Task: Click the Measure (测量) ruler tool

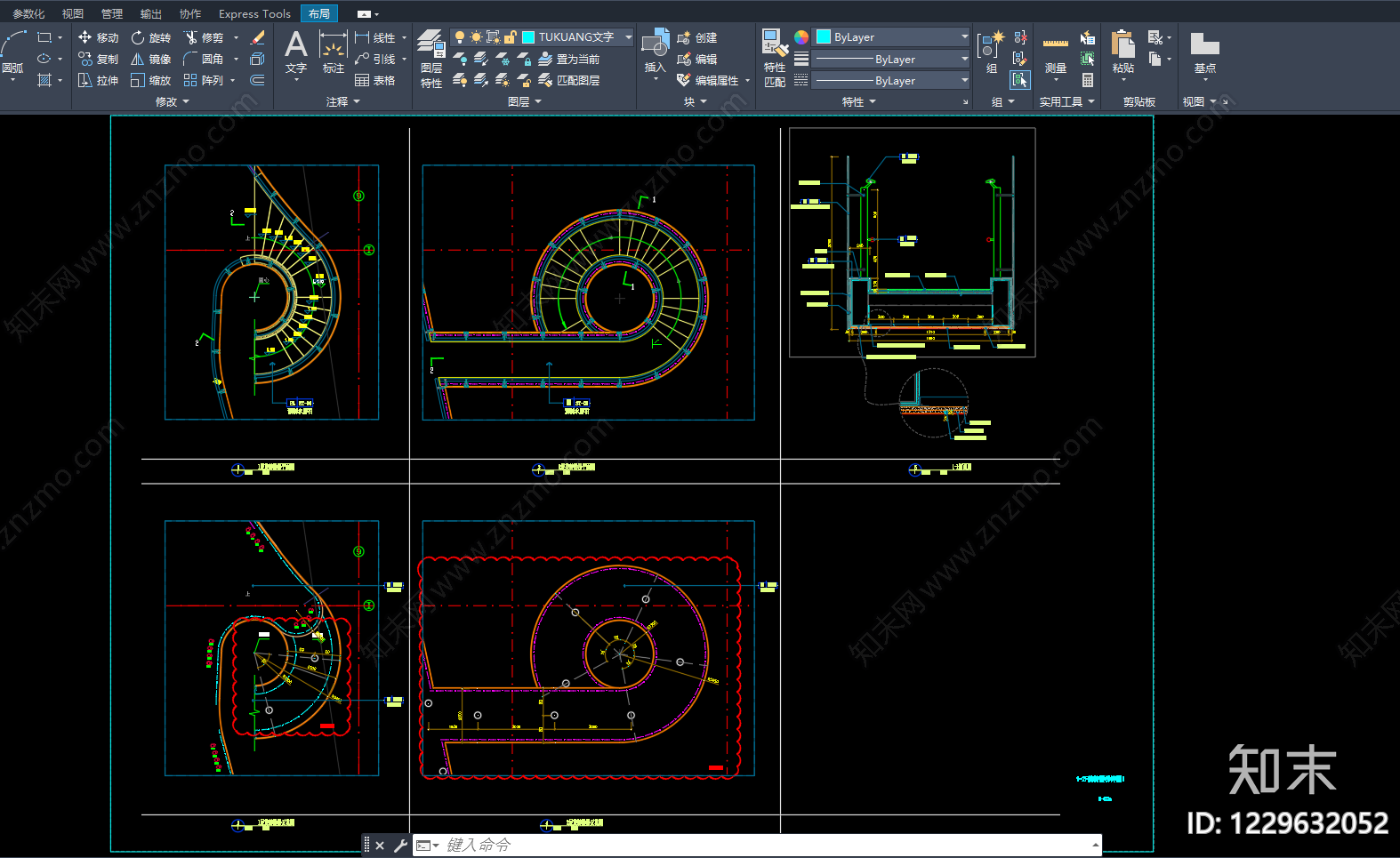Action: tap(1056, 53)
